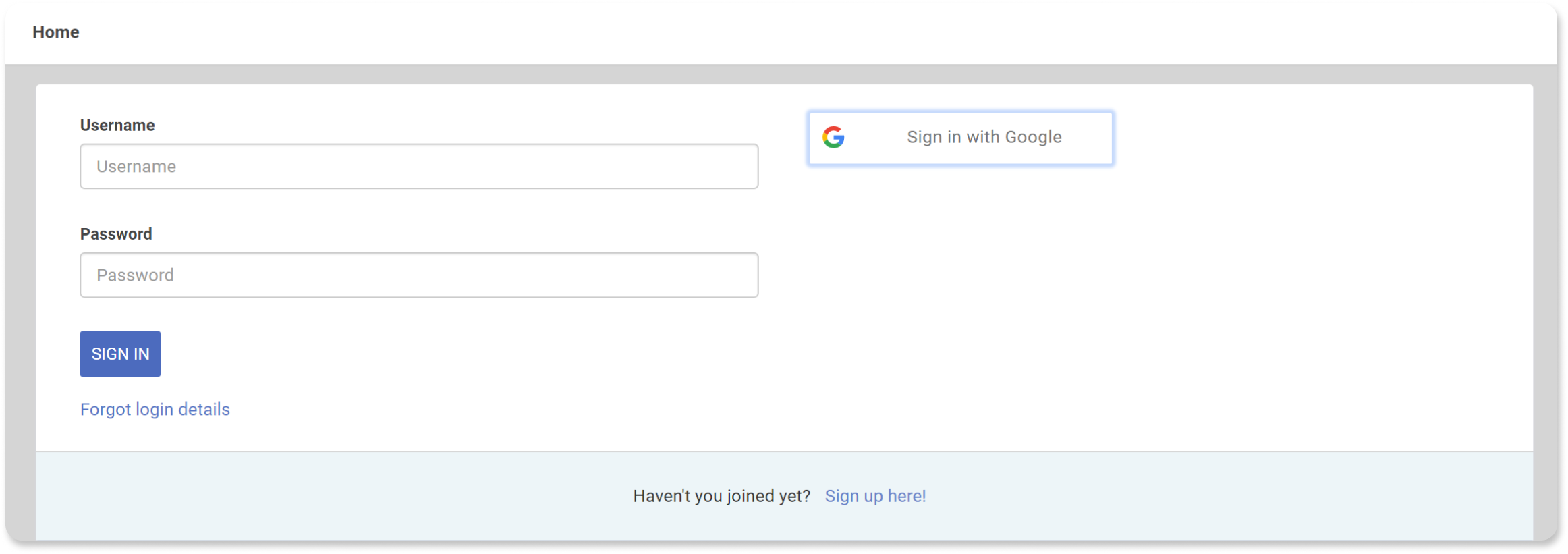Recover credentials via Forgot login details
Viewport: 1568px width, 554px height.
coord(155,410)
